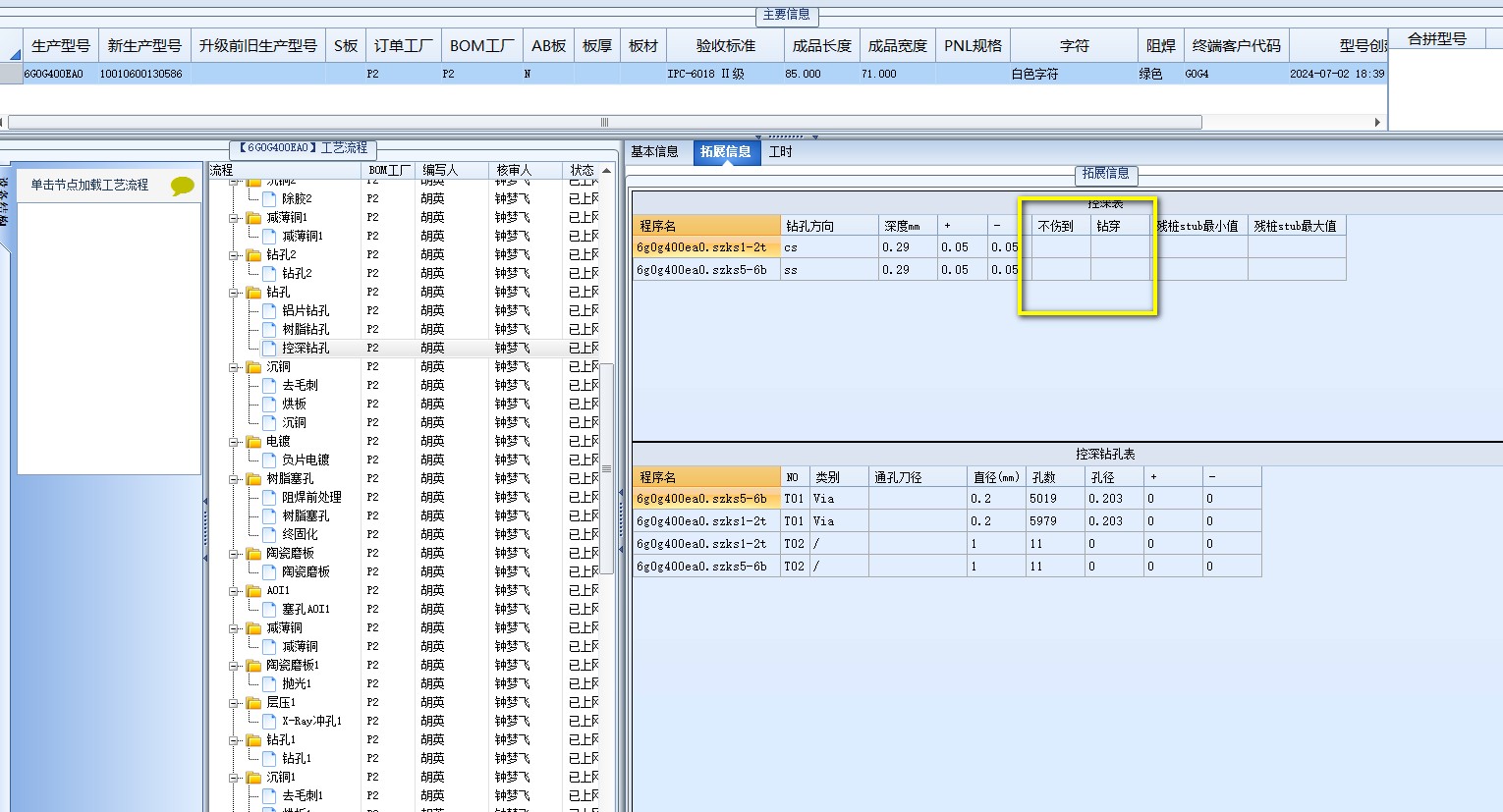Click the 除胶2 document icon
Image resolution: width=1503 pixels, height=812 pixels.
[269, 199]
